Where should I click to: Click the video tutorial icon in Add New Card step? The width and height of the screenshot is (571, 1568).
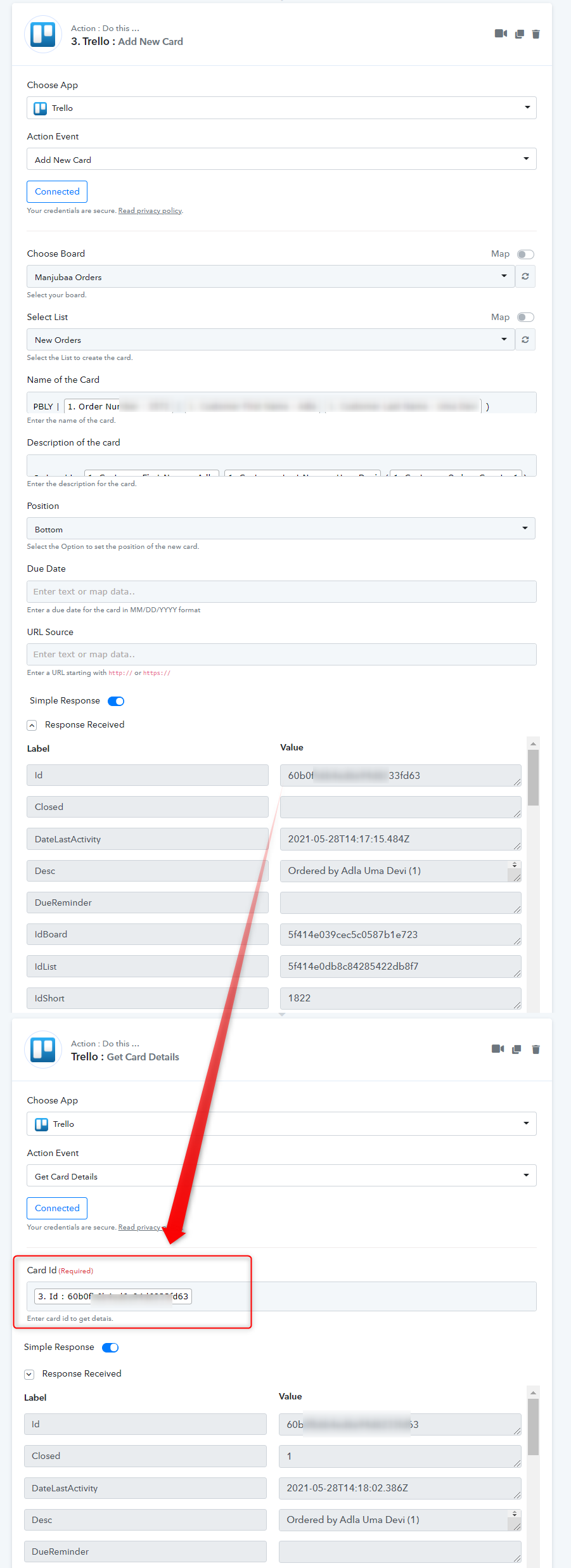[x=501, y=34]
